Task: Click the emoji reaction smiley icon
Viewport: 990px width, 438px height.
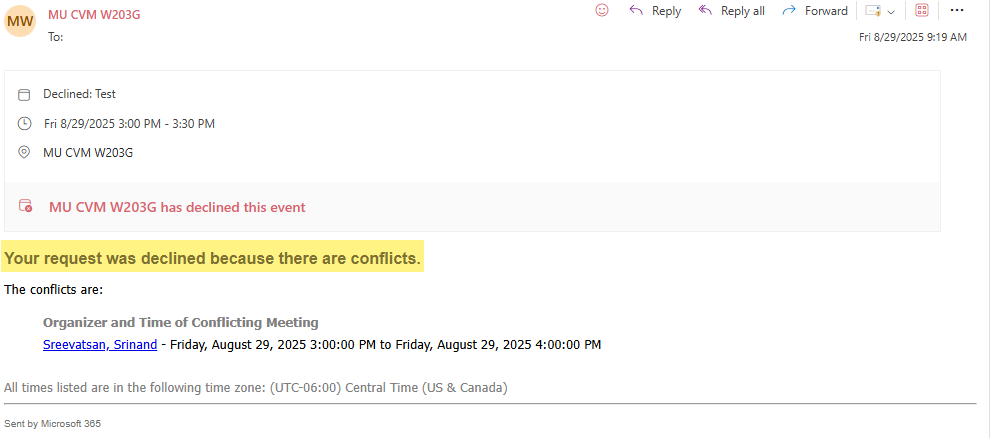Action: click(x=602, y=10)
